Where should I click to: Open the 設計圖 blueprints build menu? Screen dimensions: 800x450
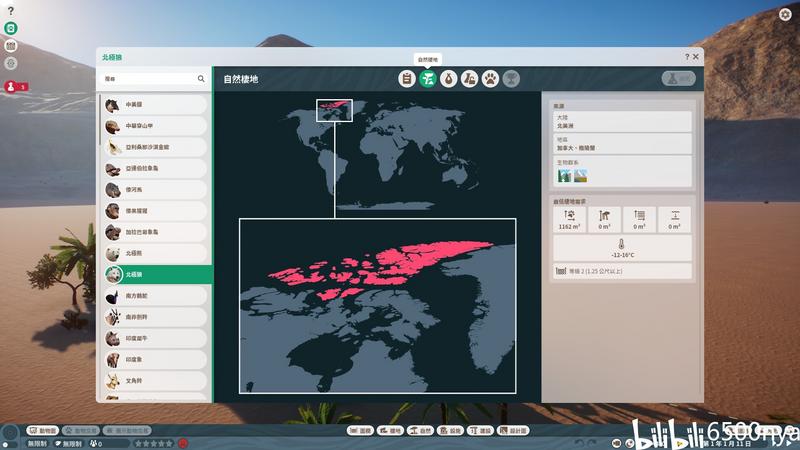[514, 431]
